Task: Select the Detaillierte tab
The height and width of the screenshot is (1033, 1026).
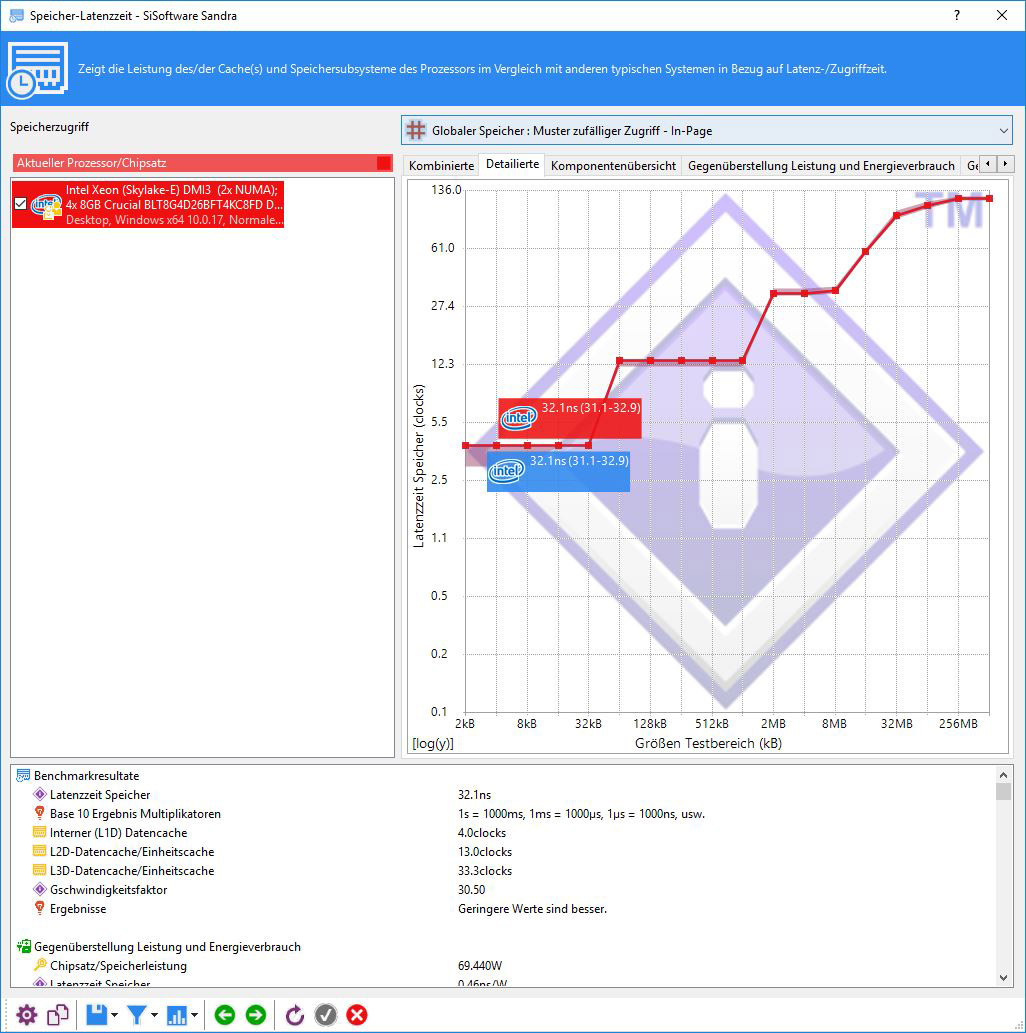Action: coord(512,164)
